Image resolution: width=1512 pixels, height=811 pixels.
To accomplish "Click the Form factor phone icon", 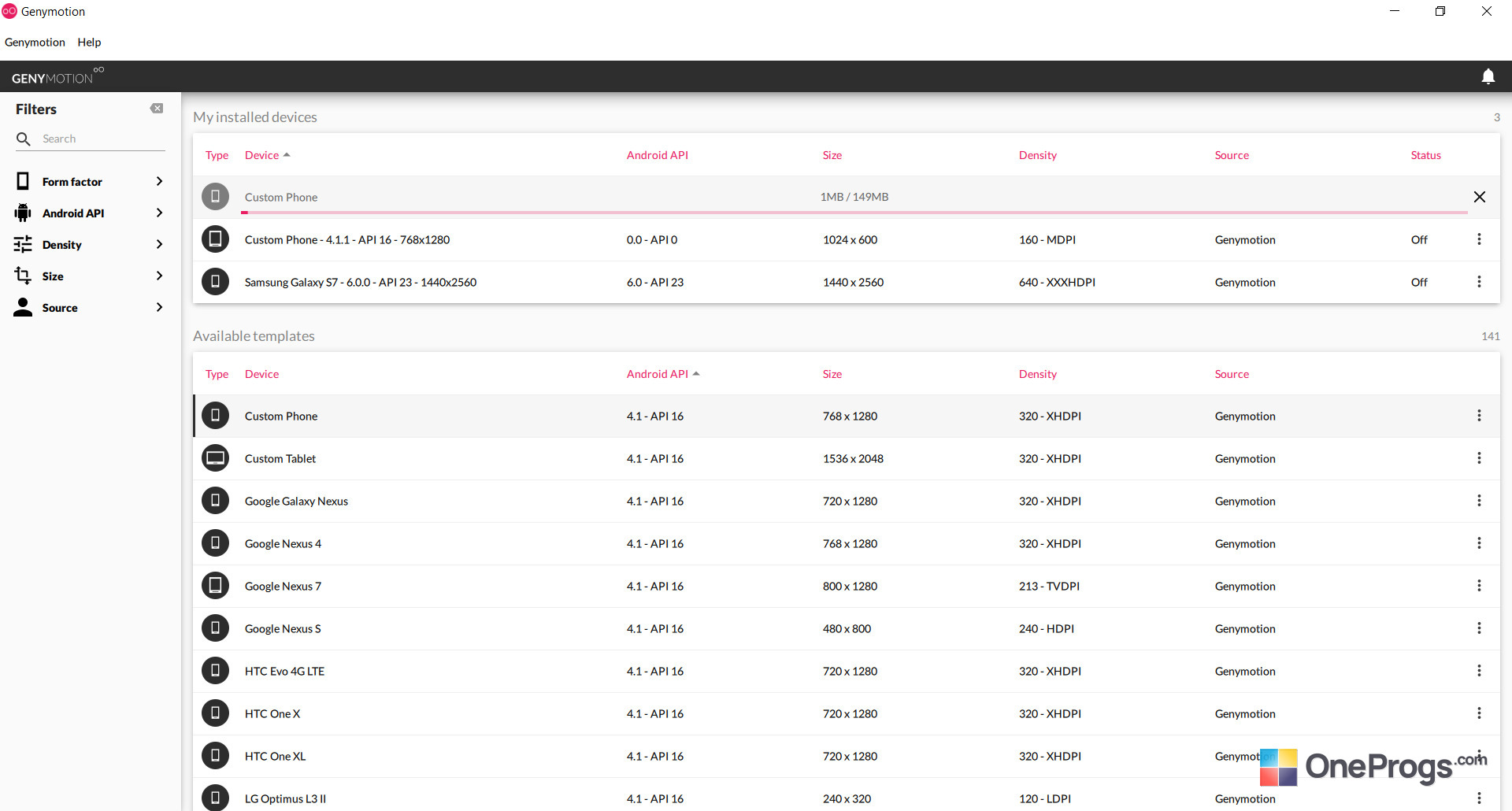I will click(23, 181).
